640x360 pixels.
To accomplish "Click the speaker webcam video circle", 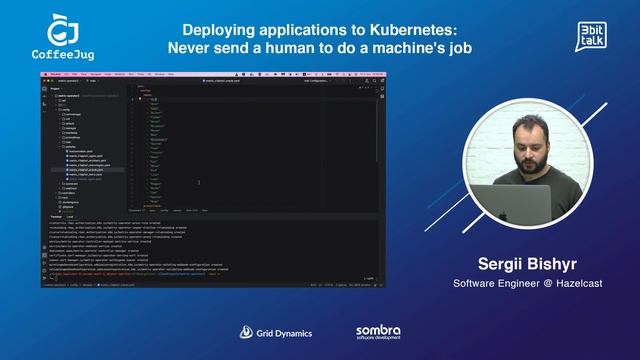I will (528, 163).
